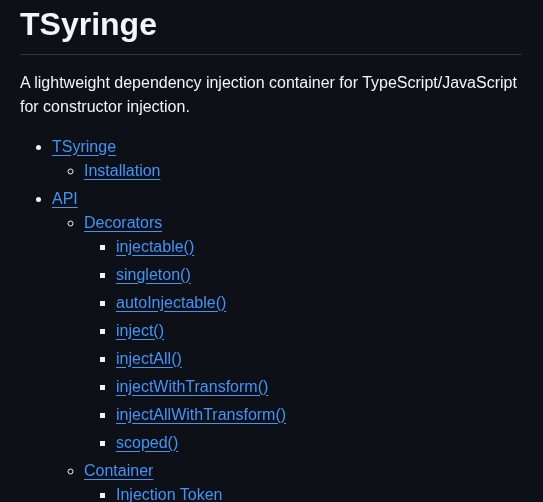This screenshot has width=543, height=502.
Task: Follow the autoInjectable() link
Action: click(171, 303)
